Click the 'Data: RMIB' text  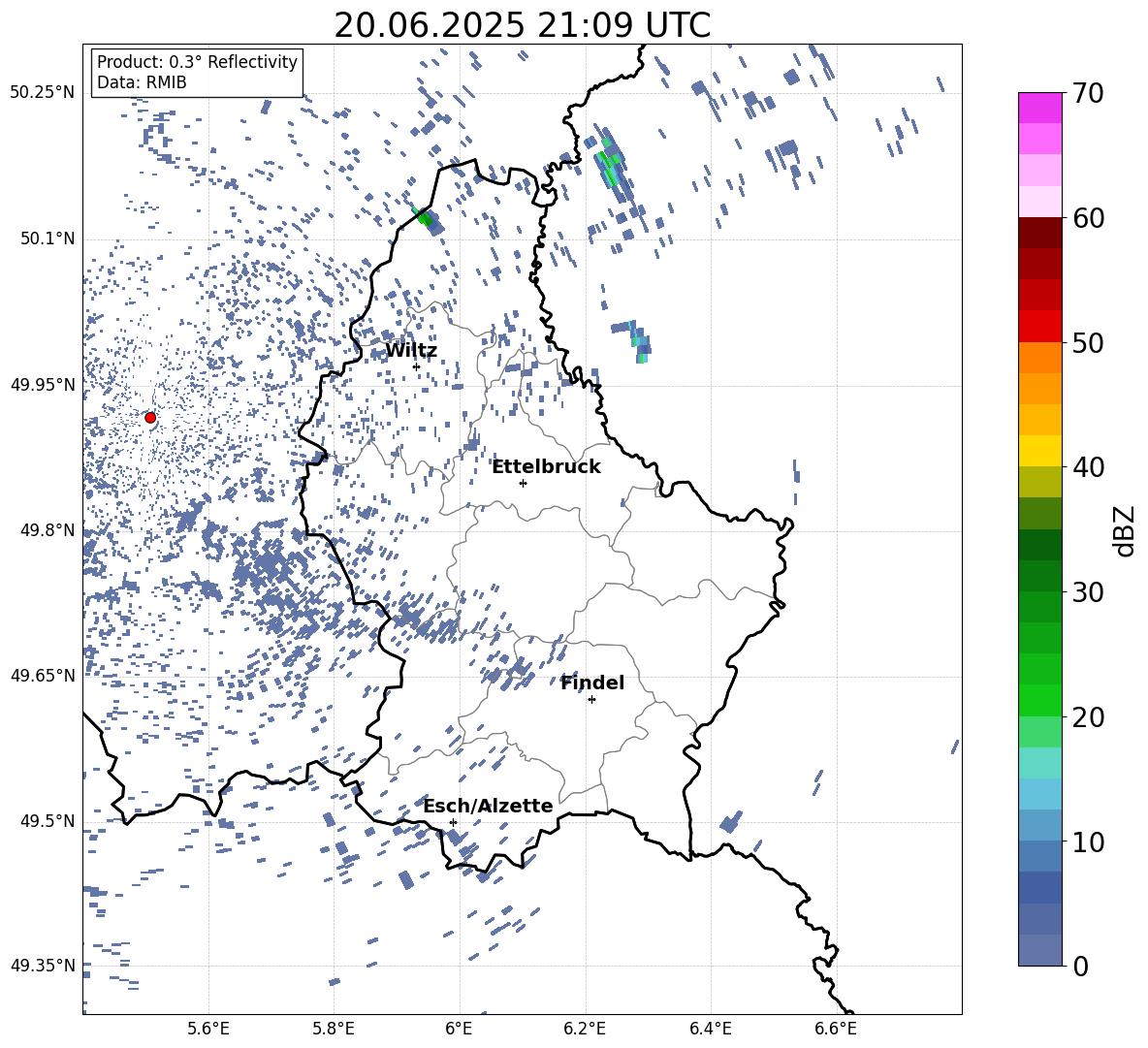tap(142, 82)
